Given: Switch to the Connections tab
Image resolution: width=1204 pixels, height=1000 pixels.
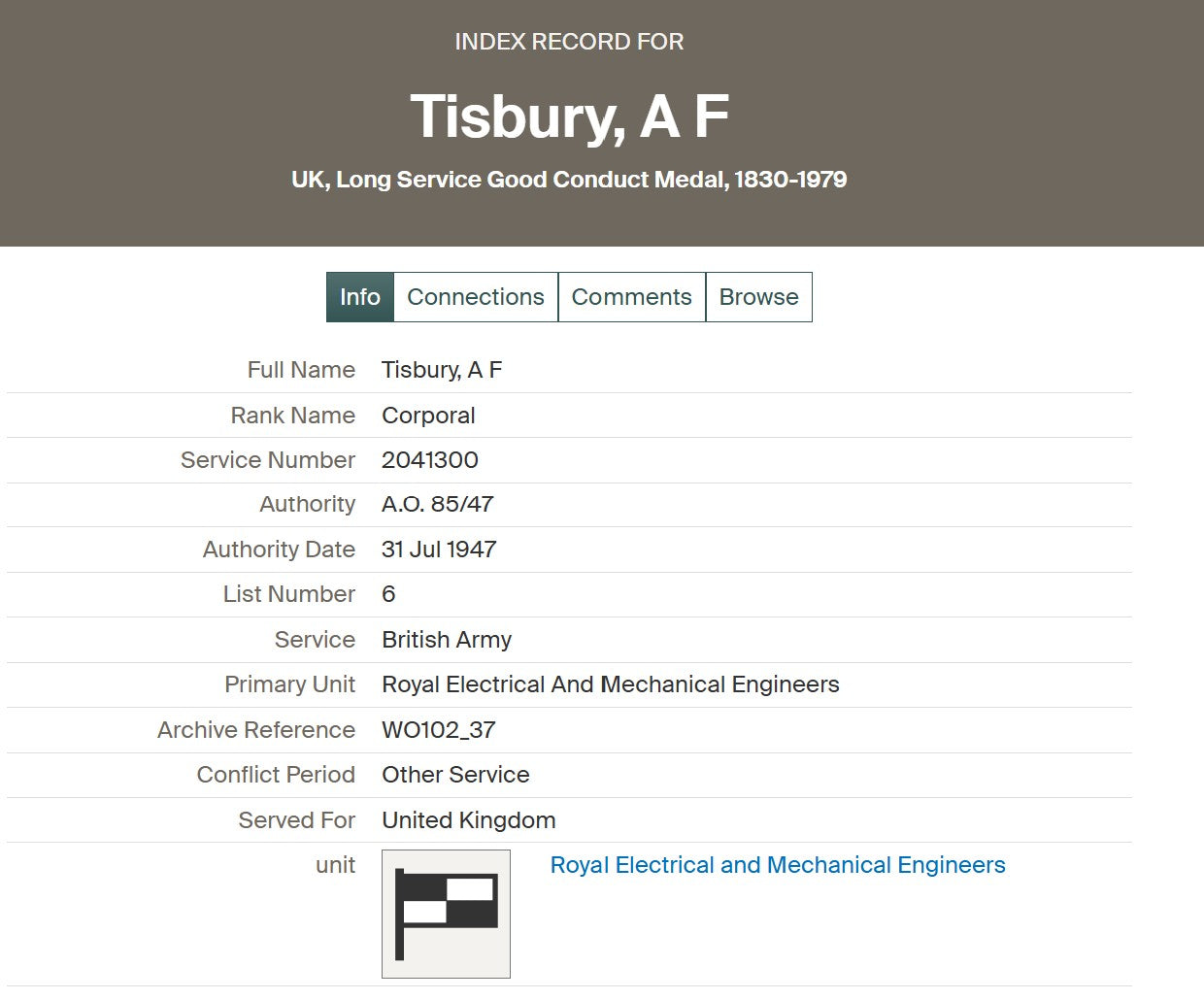Looking at the screenshot, I should pyautogui.click(x=476, y=297).
